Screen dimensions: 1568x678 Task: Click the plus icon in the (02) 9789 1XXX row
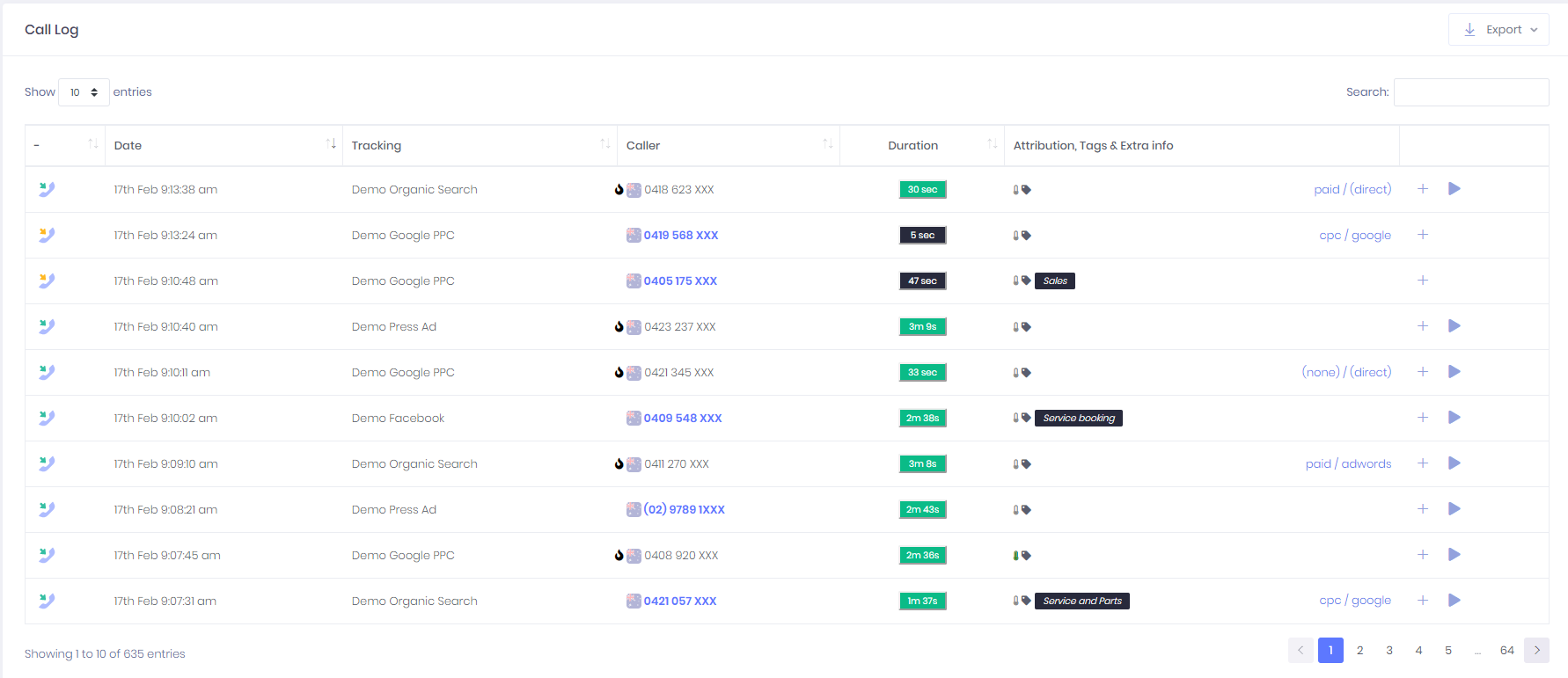click(x=1423, y=509)
